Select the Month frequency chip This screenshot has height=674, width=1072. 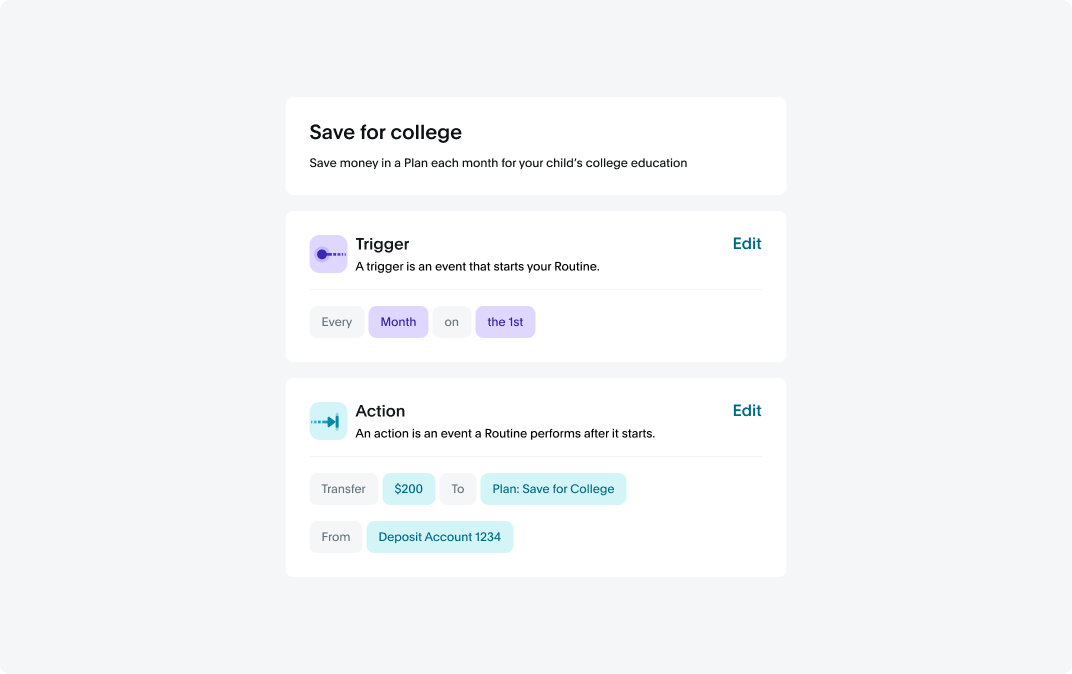398,322
